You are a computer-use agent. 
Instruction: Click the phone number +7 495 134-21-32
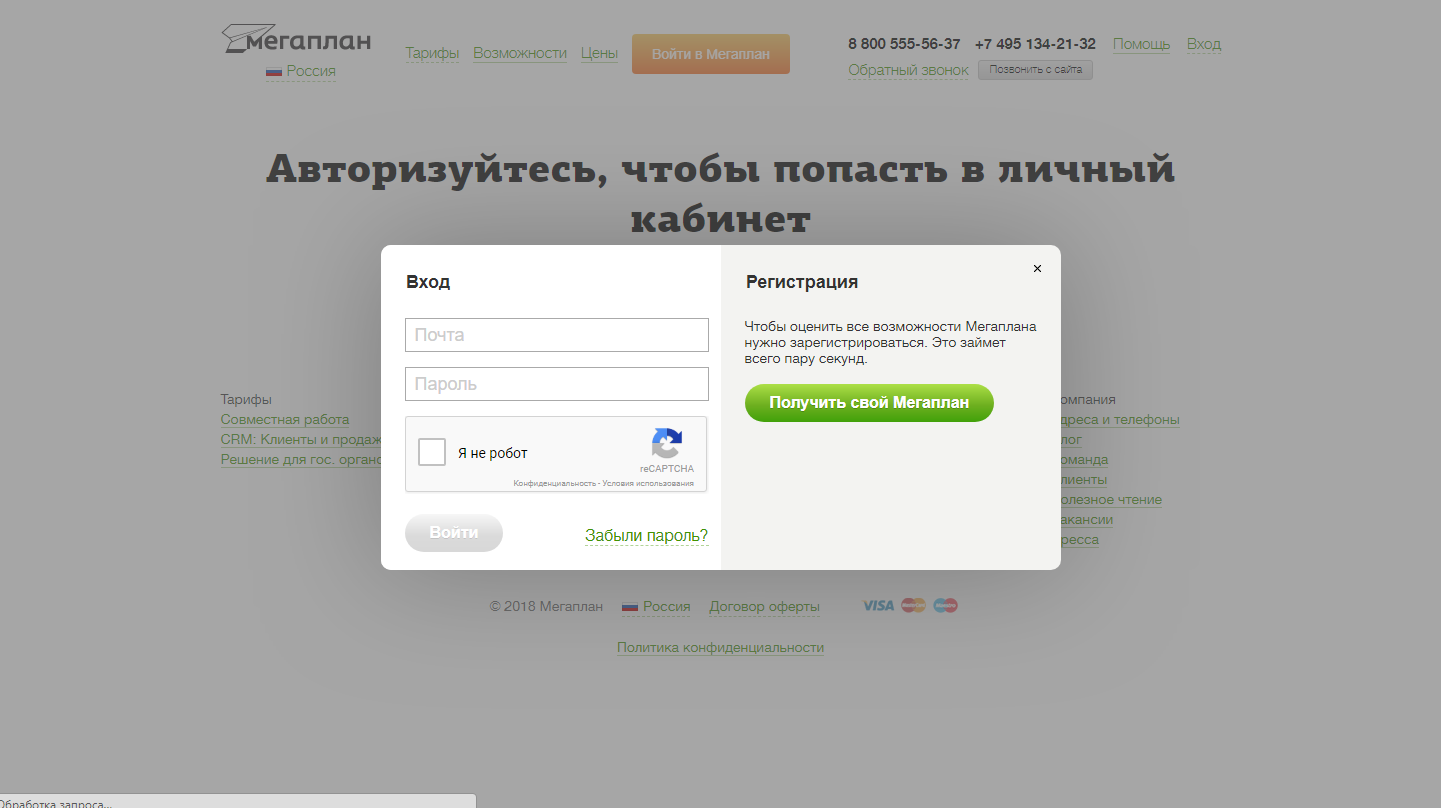click(1035, 44)
